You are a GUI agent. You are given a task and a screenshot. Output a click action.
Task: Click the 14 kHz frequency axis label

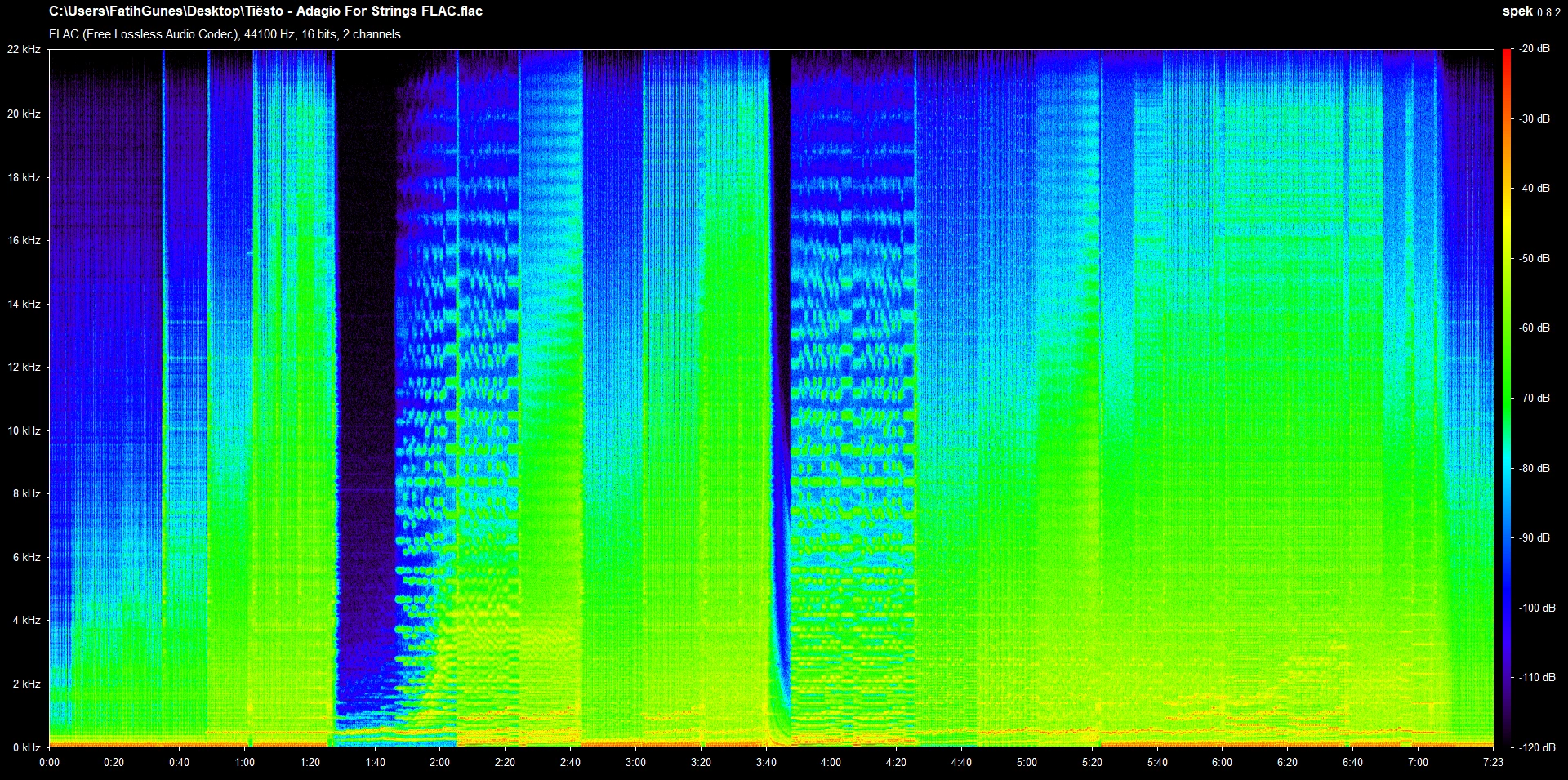coord(24,304)
